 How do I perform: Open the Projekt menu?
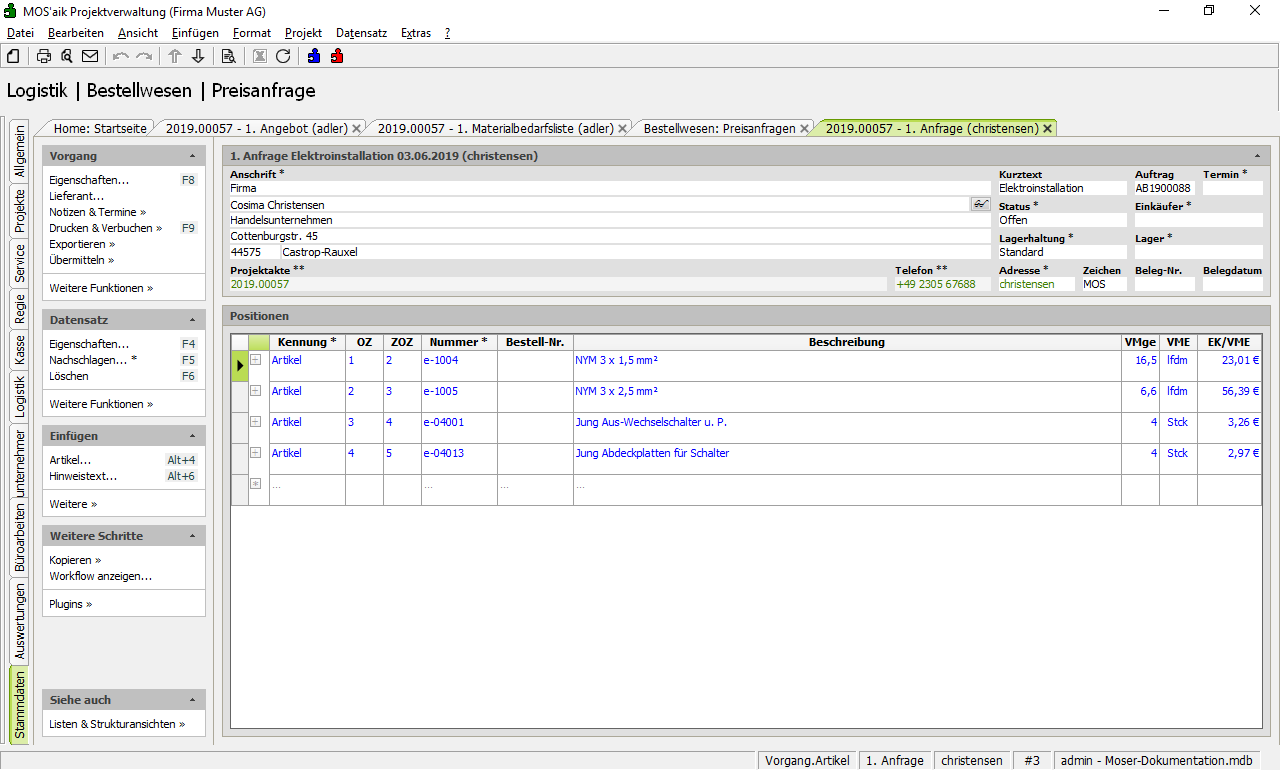(x=303, y=33)
